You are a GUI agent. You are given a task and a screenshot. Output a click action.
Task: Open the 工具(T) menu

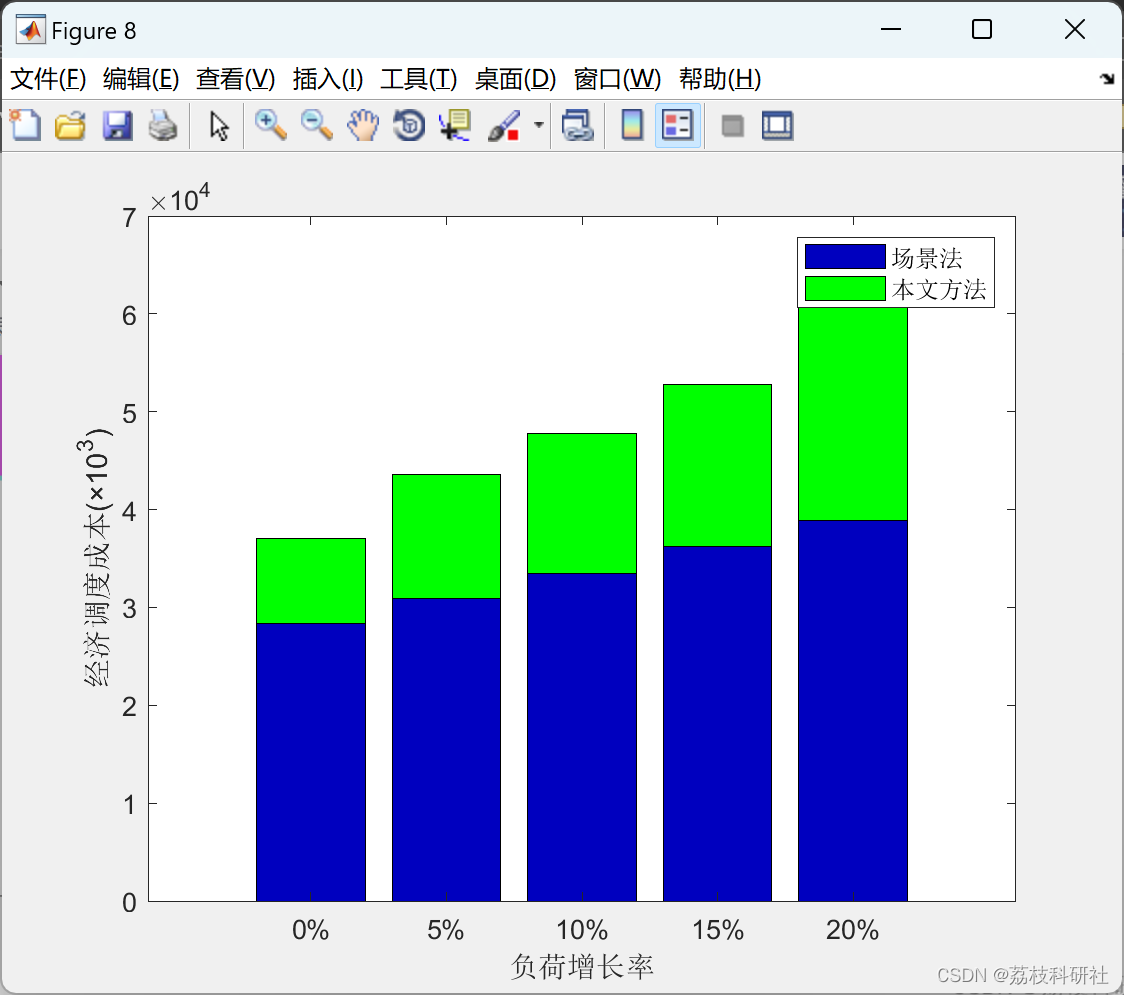pos(418,80)
